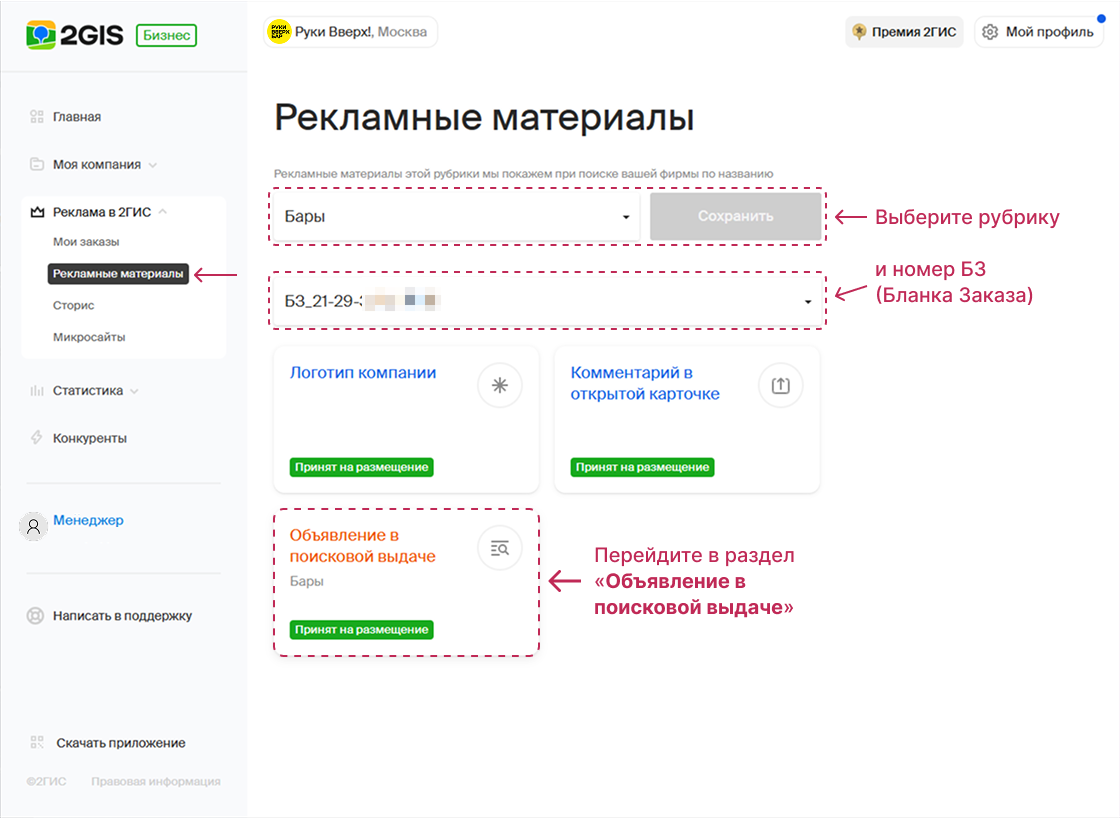The image size is (1120, 818).
Task: Open the Бары rubric dropdown
Action: 455,216
